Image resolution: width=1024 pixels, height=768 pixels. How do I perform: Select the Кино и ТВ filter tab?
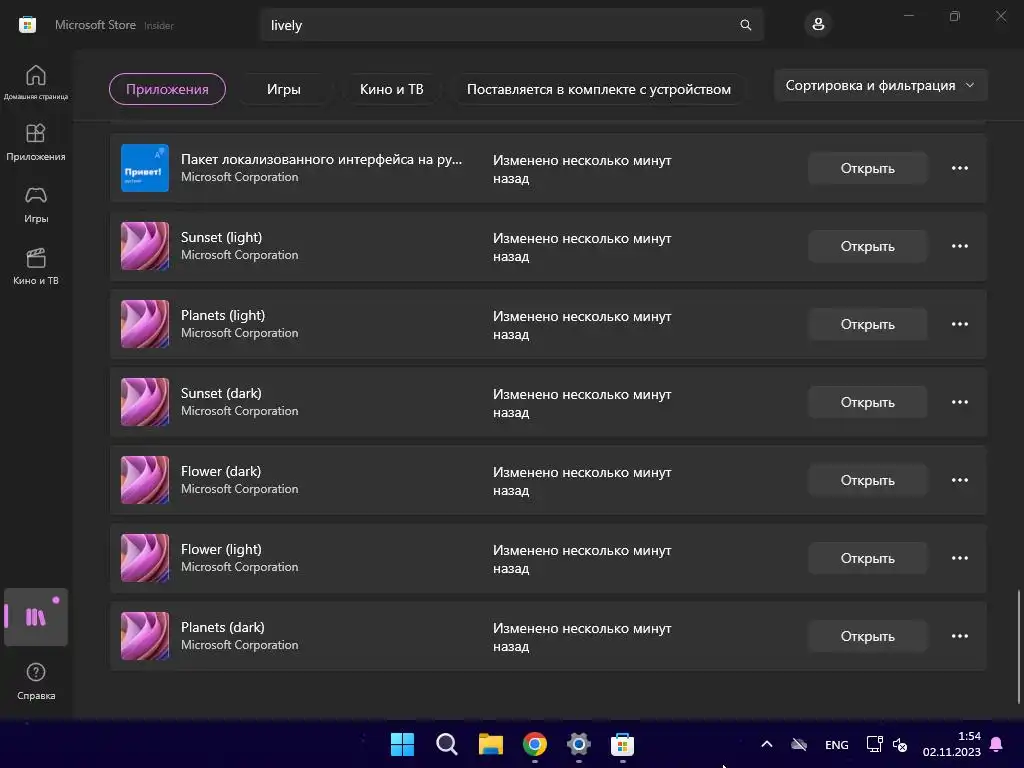pos(392,89)
